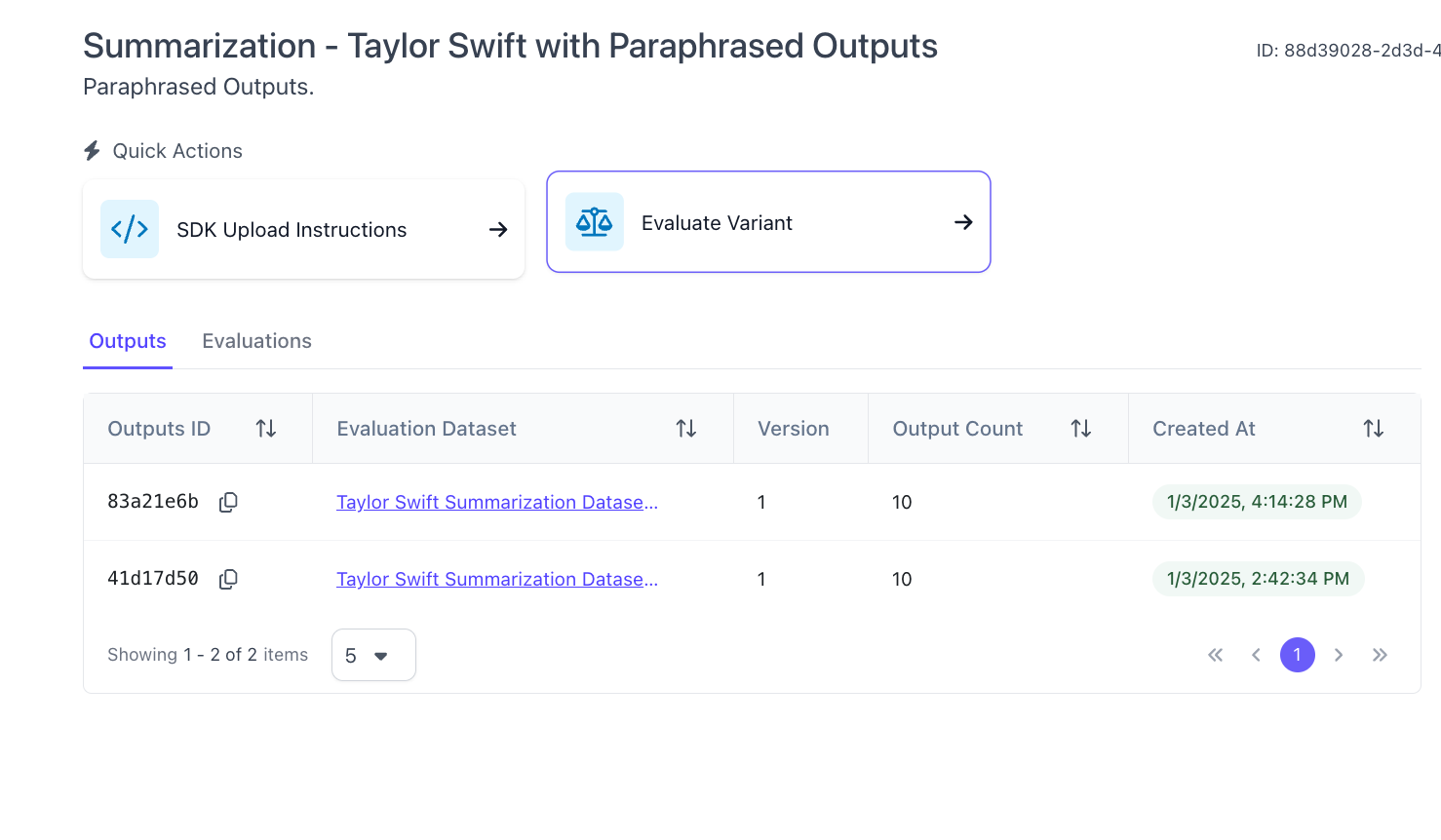1441x840 pixels.
Task: Sort table by Evaluation Dataset column
Action: (x=685, y=429)
